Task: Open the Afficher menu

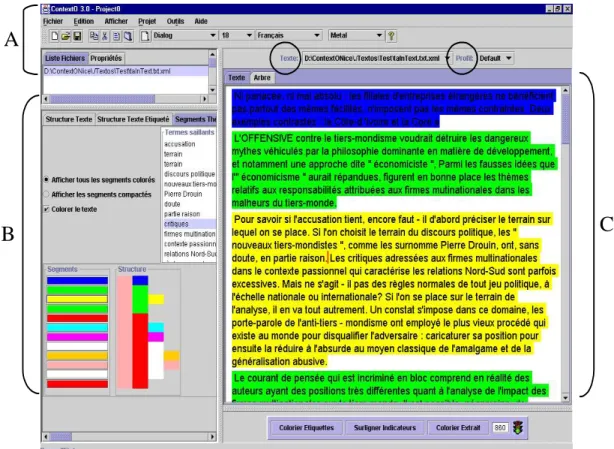Action: click(116, 21)
